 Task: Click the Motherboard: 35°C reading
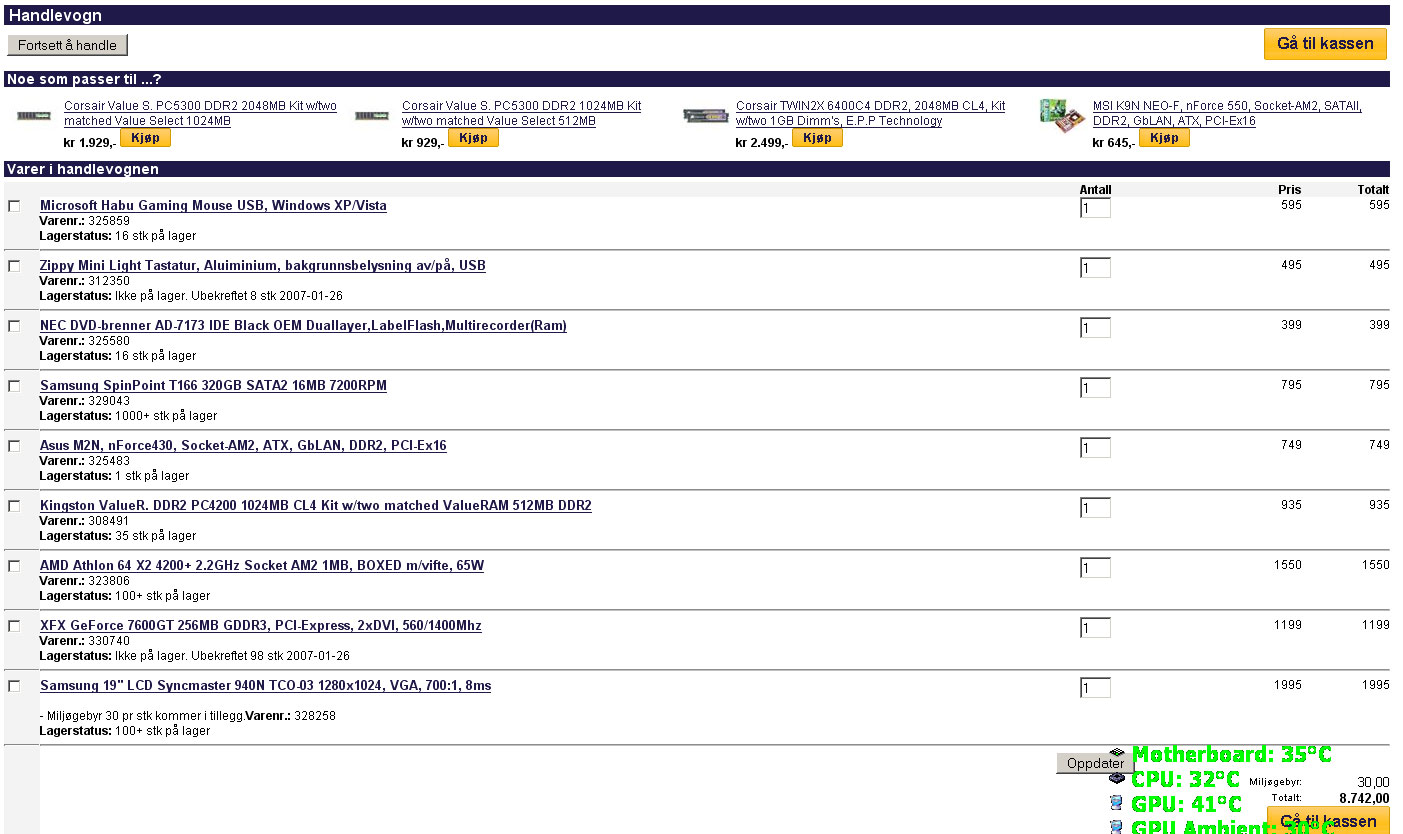coord(1232,755)
